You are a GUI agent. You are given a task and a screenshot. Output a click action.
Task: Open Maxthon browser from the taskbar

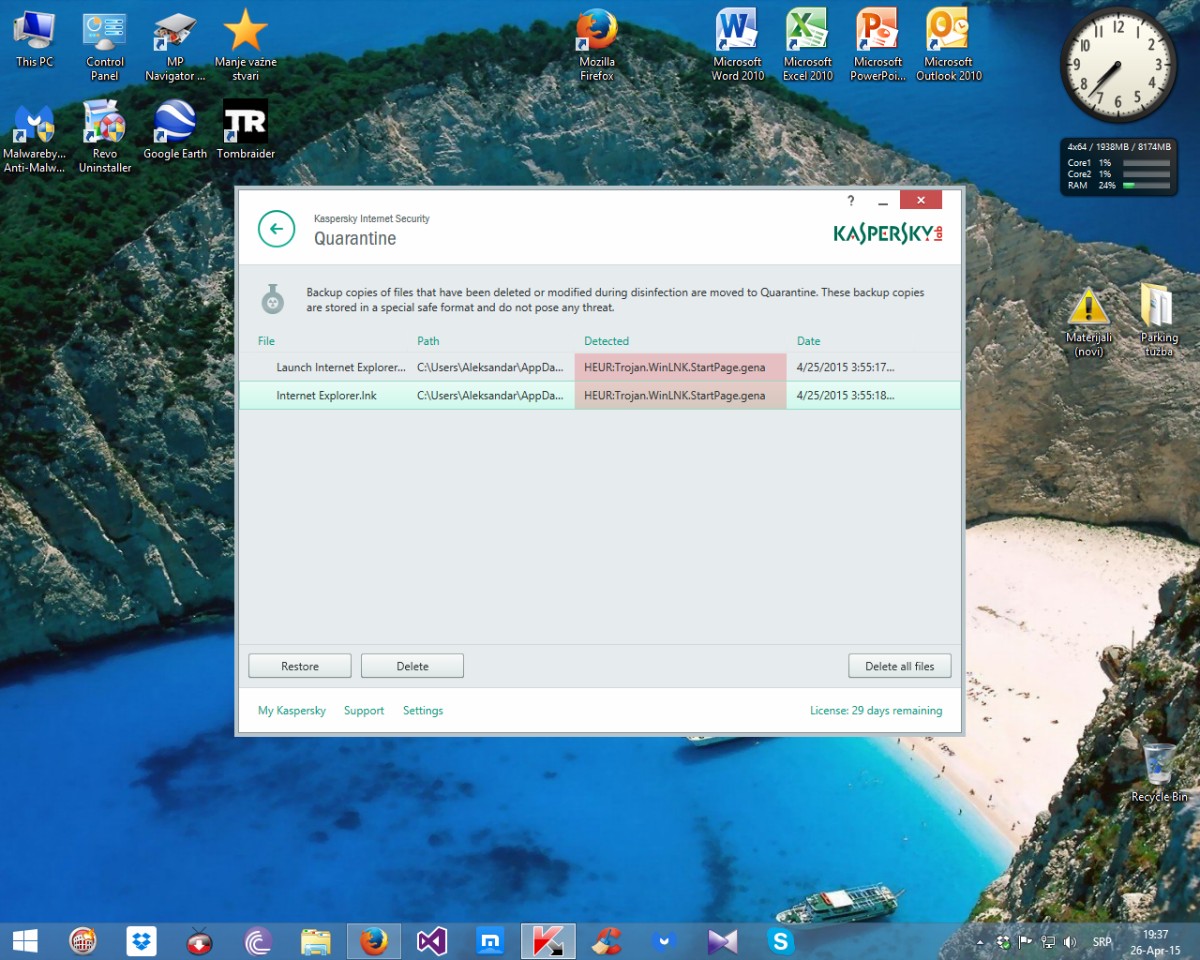tap(490, 941)
